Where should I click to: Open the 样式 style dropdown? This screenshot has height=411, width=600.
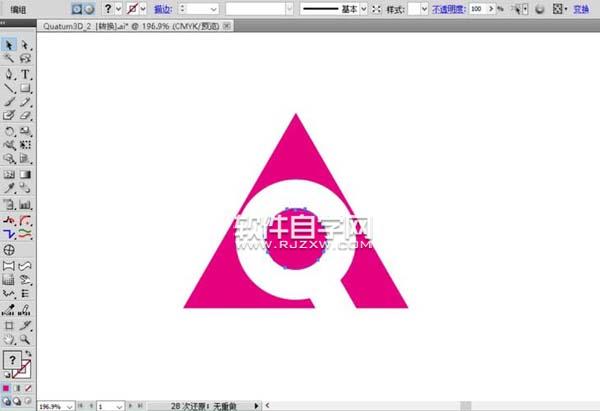tap(424, 9)
